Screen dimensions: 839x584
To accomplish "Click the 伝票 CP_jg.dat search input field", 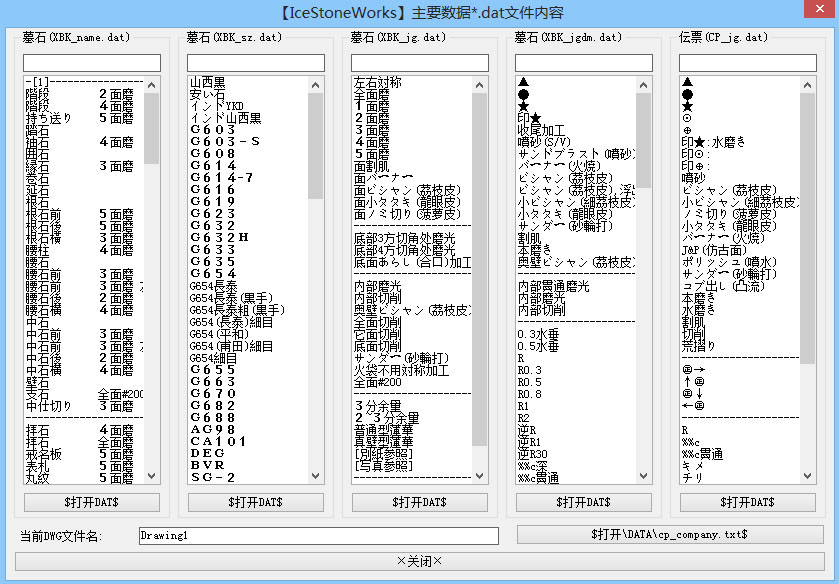I will pyautogui.click(x=748, y=63).
